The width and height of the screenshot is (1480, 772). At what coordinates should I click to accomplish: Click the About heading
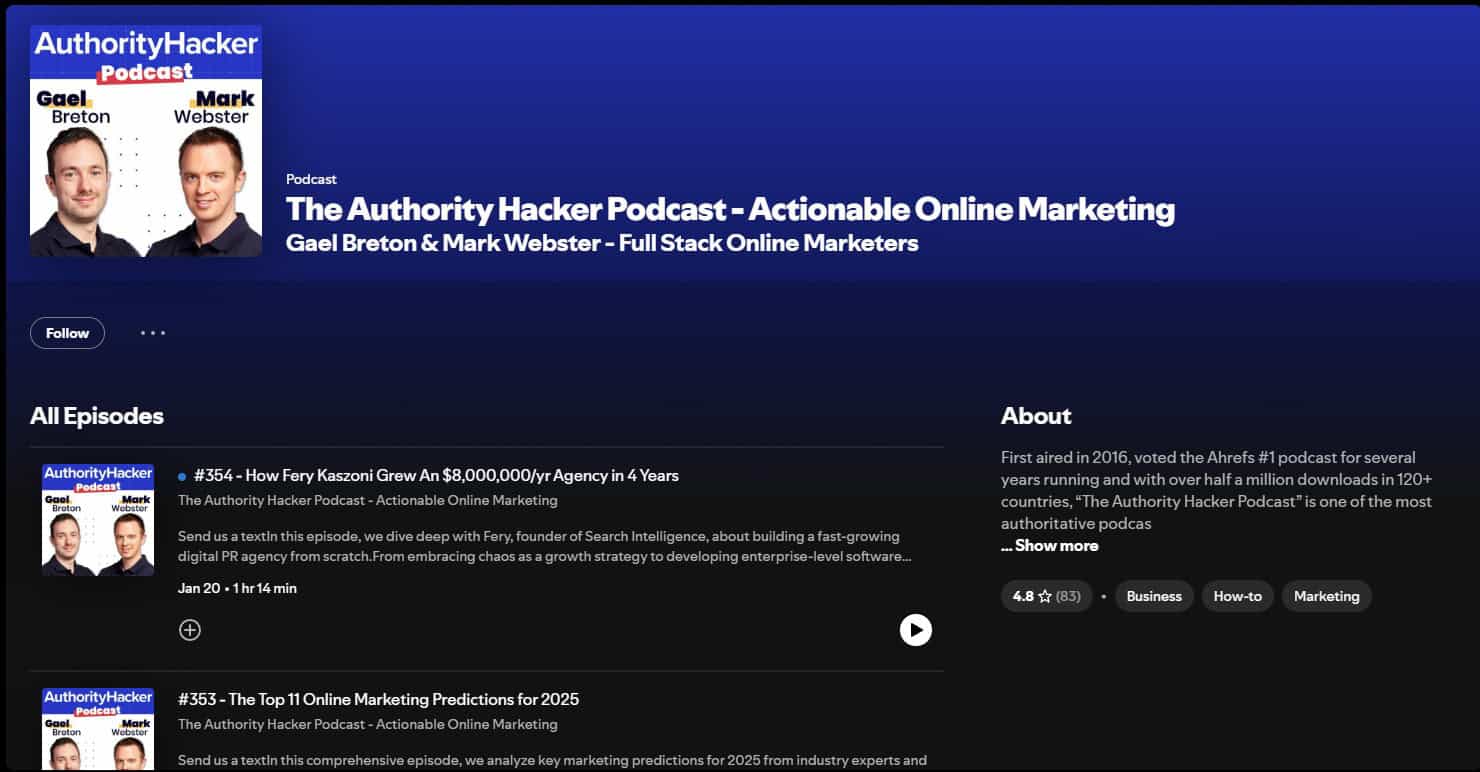tap(1036, 416)
